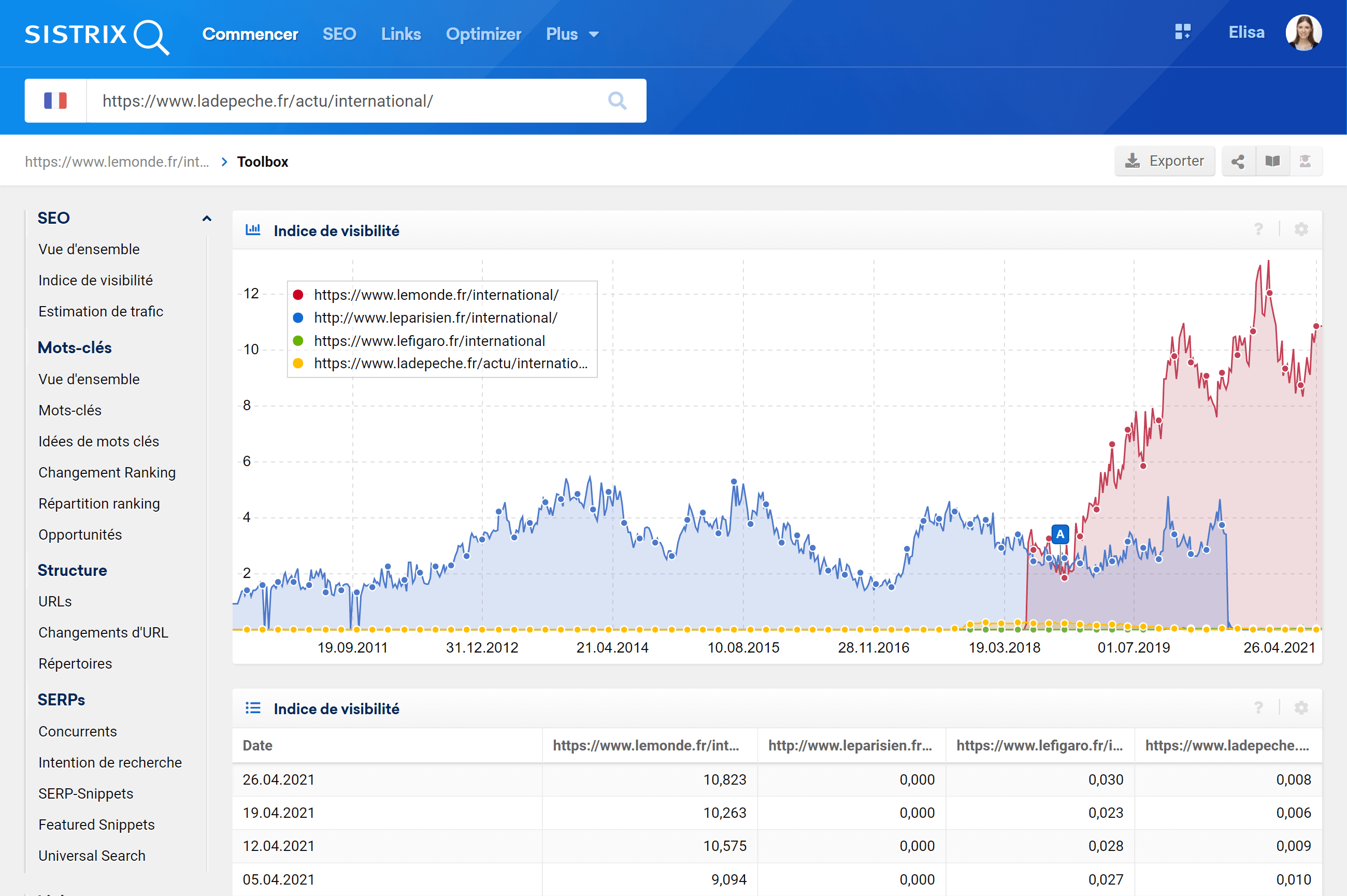Open Changement Ranking
Viewport: 1347px width, 896px height.
[x=107, y=472]
